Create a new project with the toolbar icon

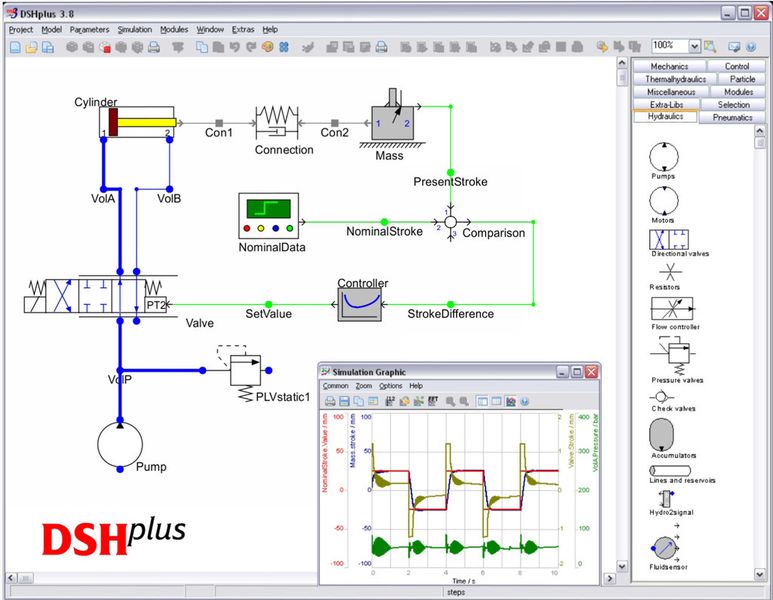point(15,47)
